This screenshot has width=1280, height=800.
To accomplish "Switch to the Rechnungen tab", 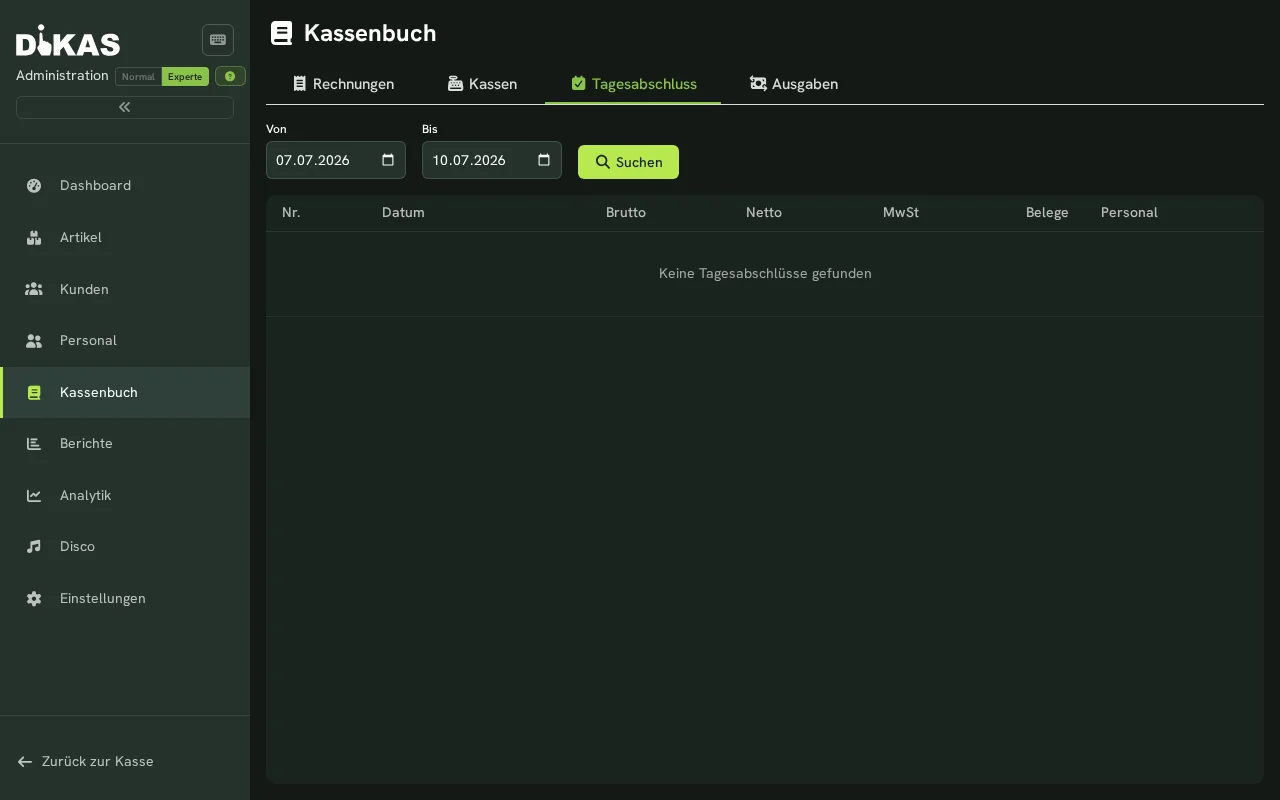I will tap(343, 84).
